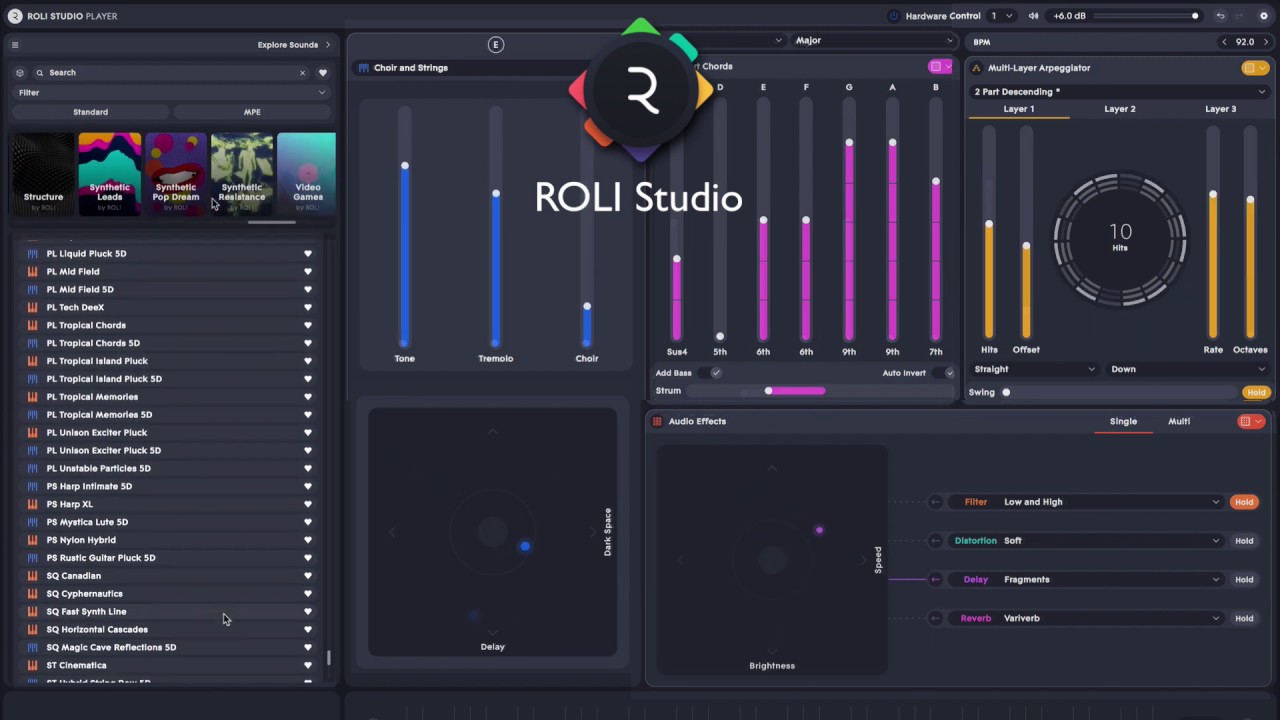Viewport: 1280px width, 720px height.
Task: Favorite the ST Cinematica preset heart
Action: pyautogui.click(x=308, y=666)
